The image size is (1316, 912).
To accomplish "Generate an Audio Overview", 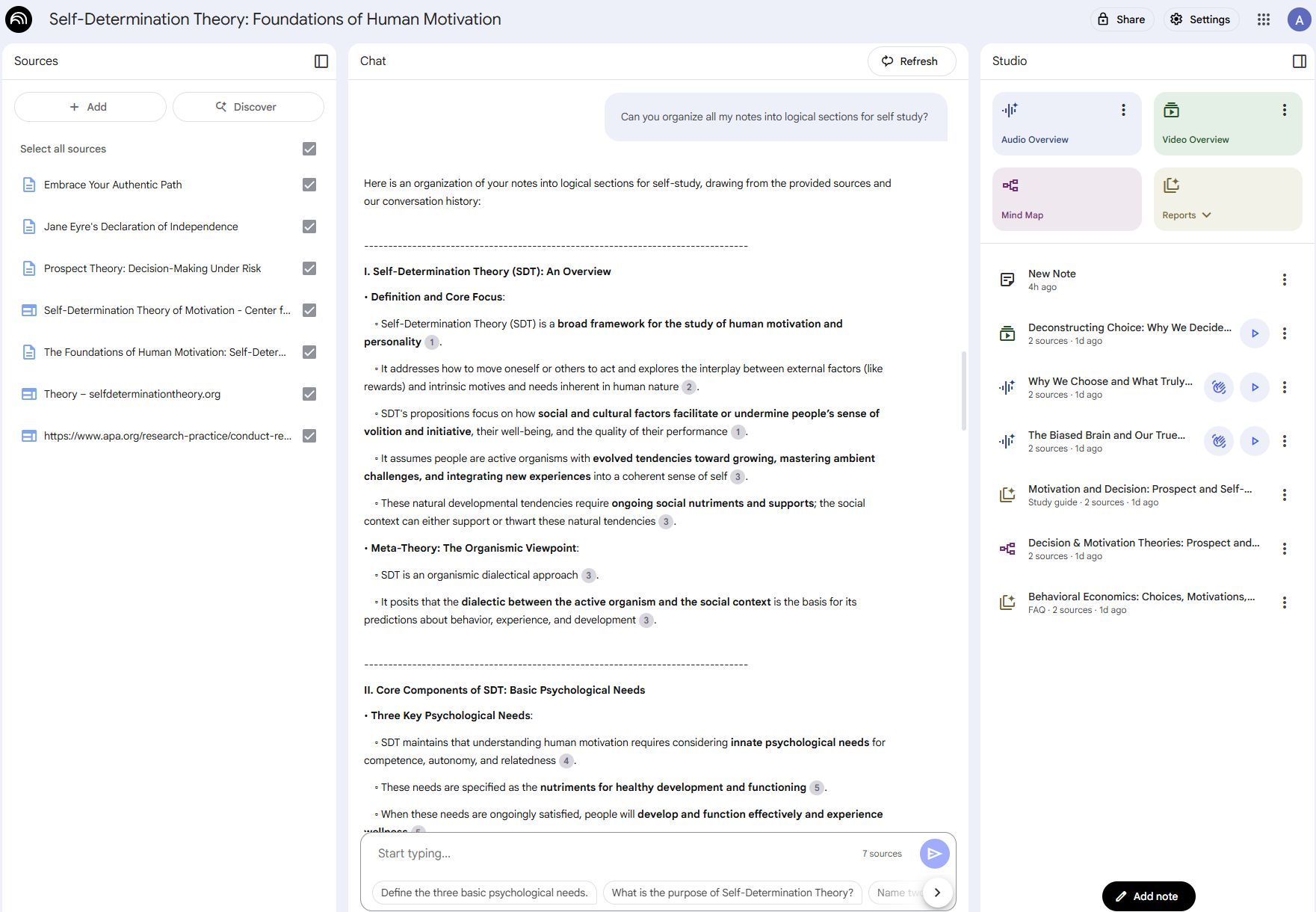I will point(1066,123).
